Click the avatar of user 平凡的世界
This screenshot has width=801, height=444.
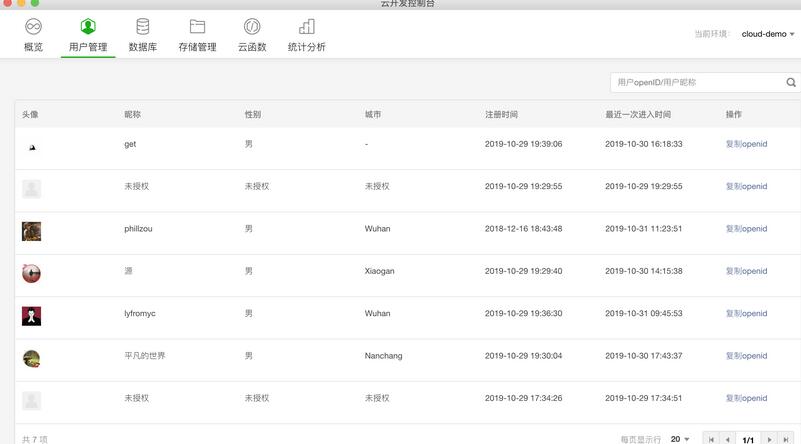coord(32,358)
